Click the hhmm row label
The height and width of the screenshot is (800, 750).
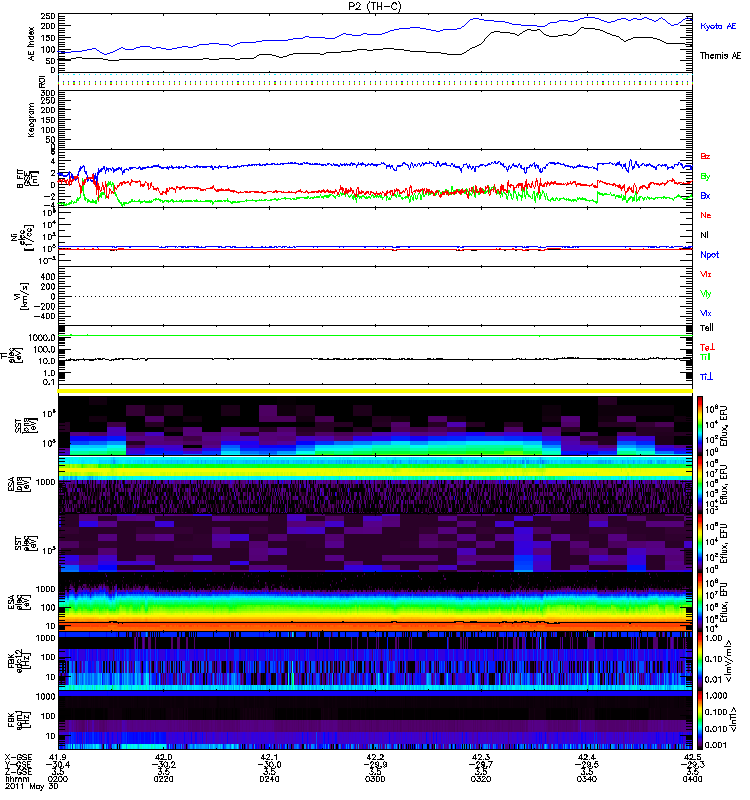pos(15,779)
